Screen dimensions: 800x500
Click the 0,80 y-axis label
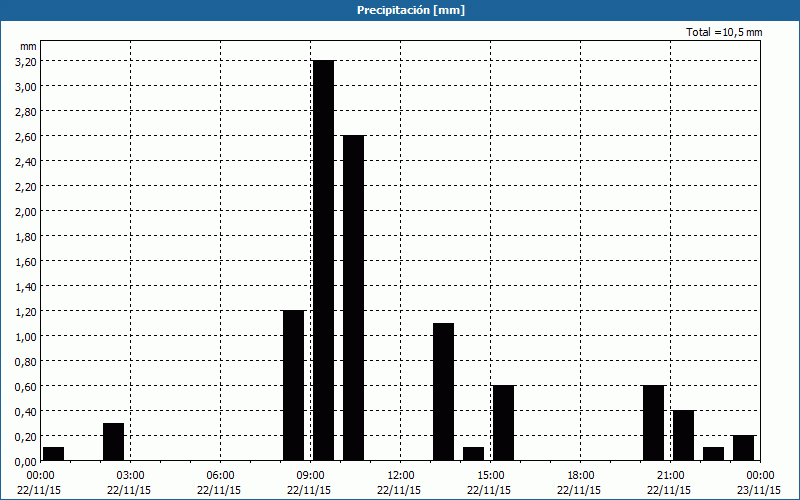26,362
